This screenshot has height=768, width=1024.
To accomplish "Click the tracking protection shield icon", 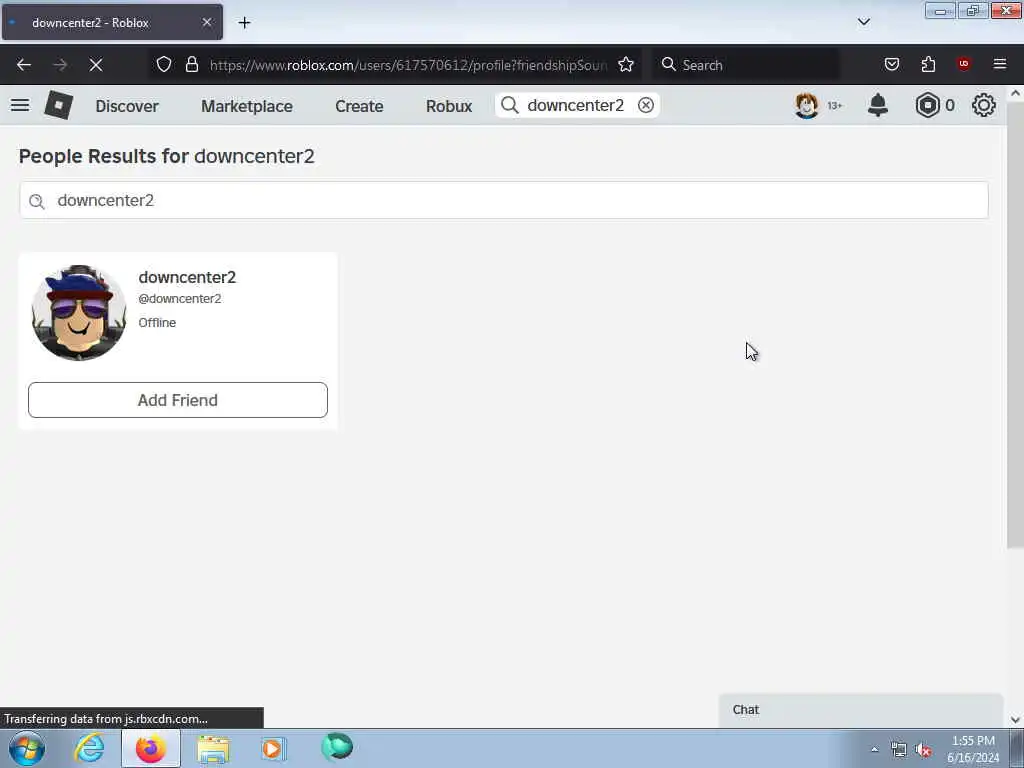I will tap(164, 64).
